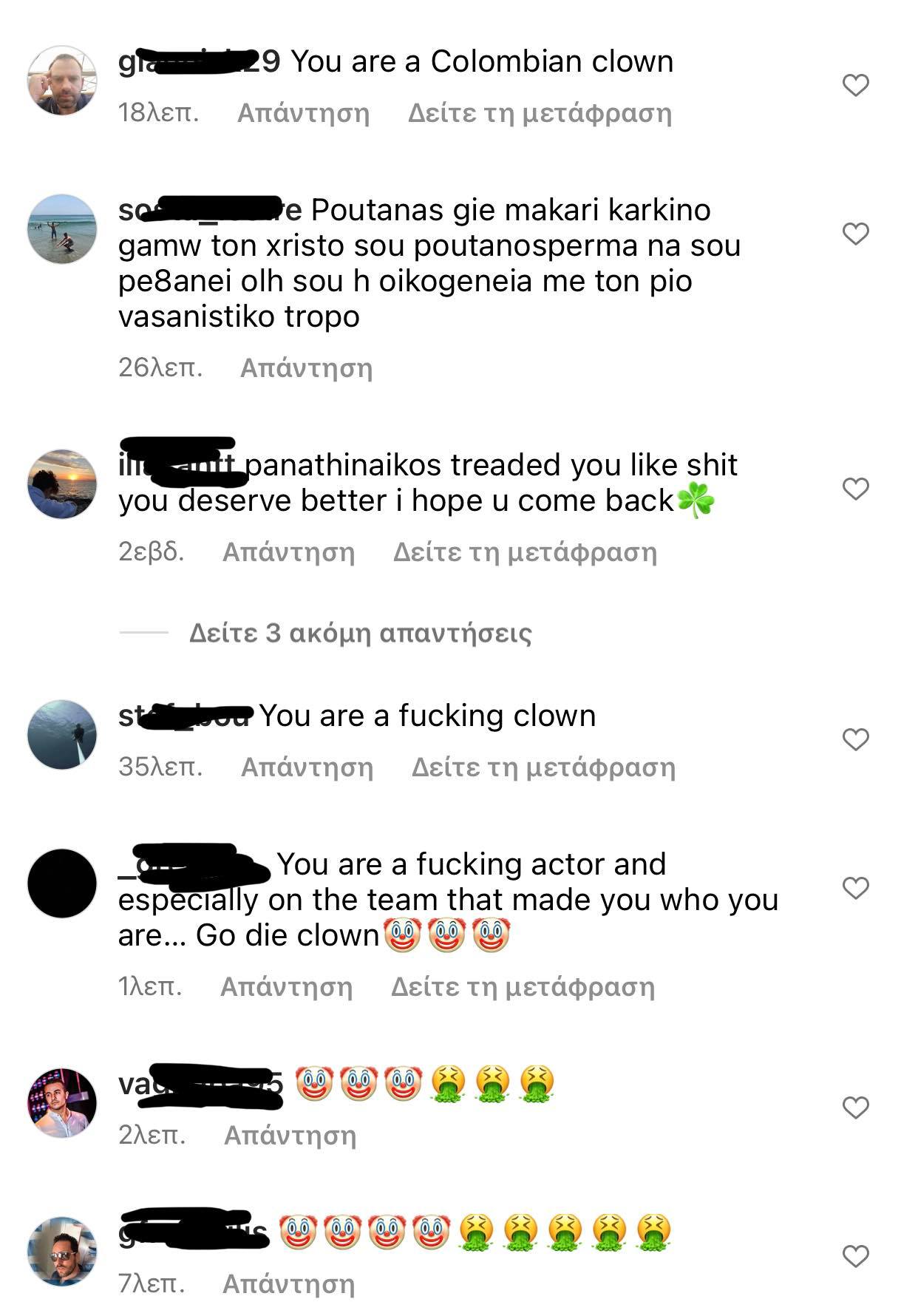Open the beach avatar profile
The width and height of the screenshot is (918, 1316).
tap(62, 229)
